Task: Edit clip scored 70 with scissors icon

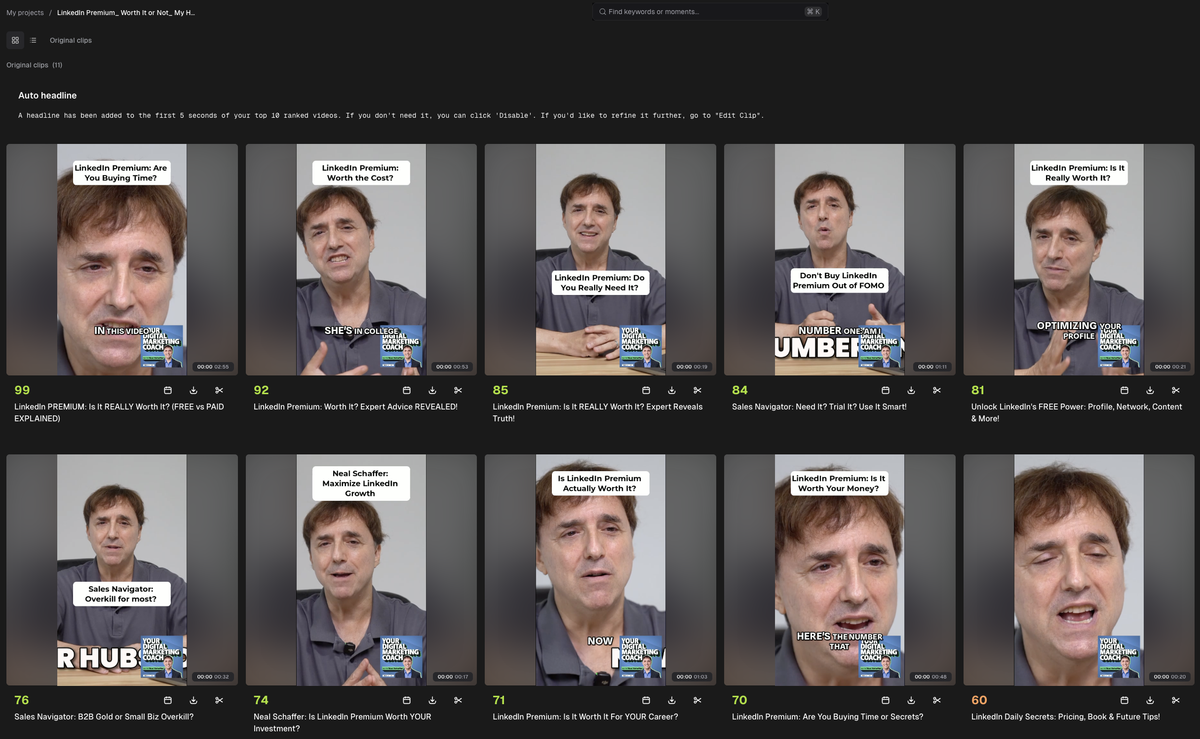Action: point(937,700)
